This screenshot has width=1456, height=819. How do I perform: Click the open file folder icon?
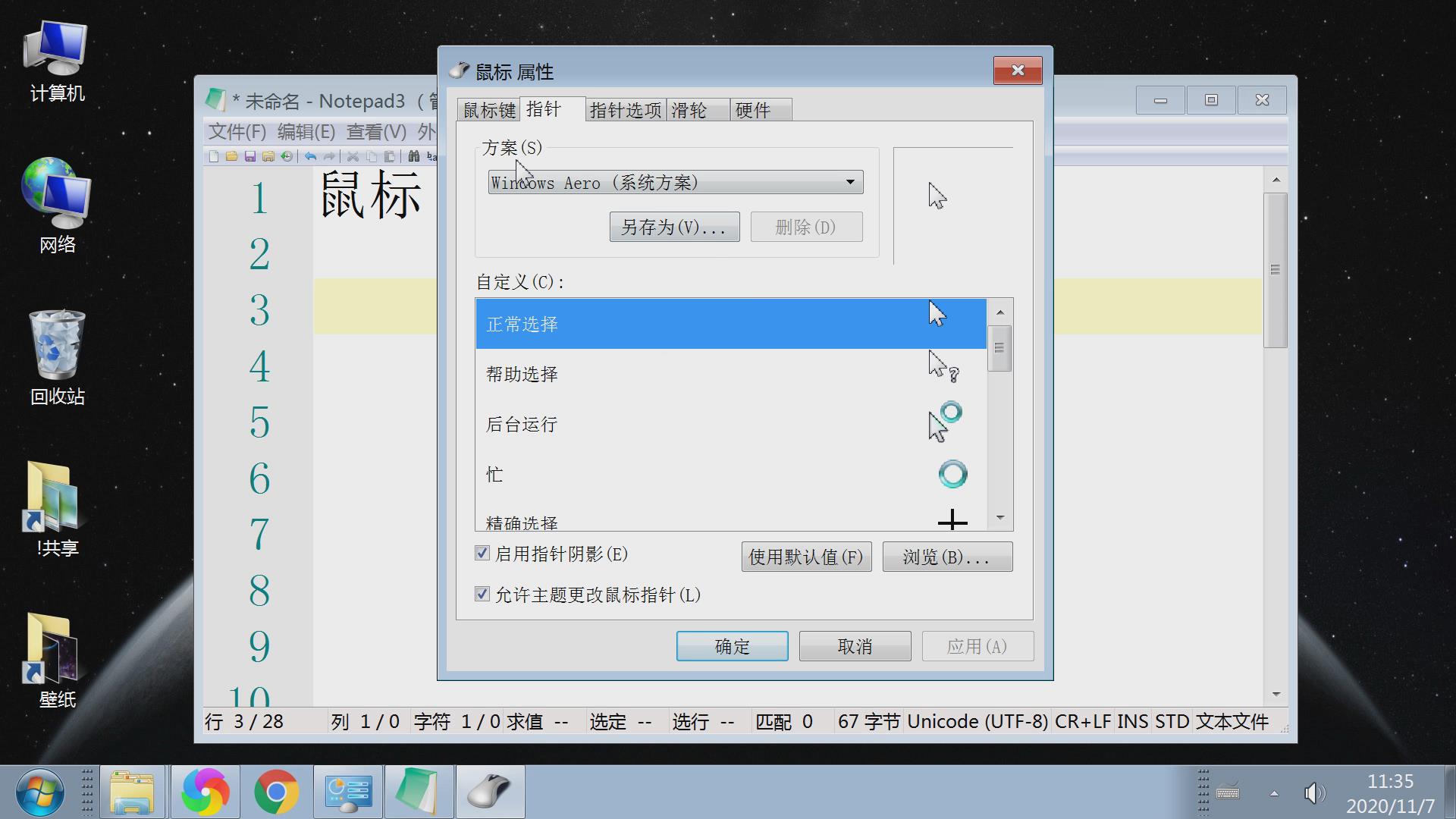tap(231, 156)
